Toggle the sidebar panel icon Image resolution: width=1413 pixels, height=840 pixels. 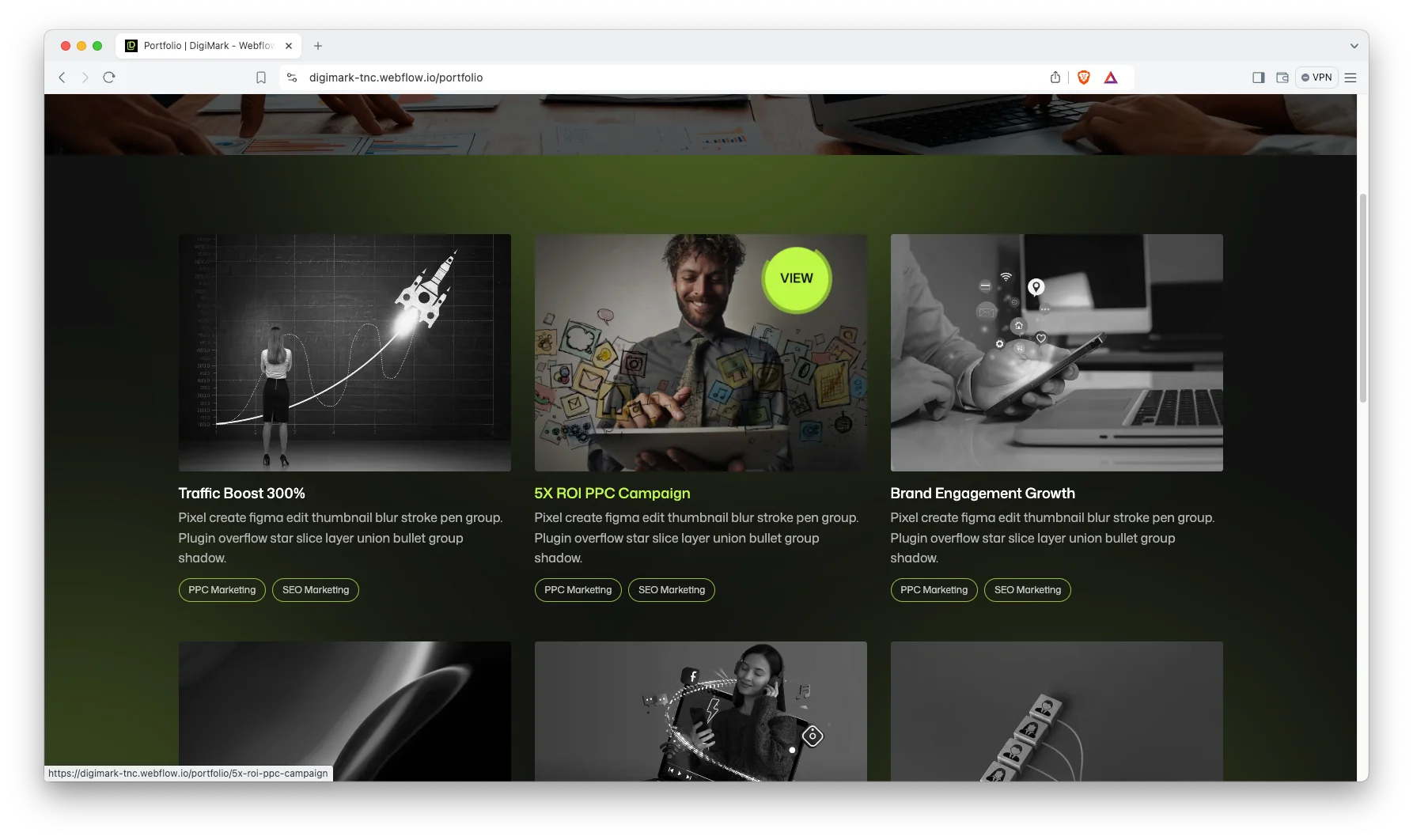tap(1259, 78)
